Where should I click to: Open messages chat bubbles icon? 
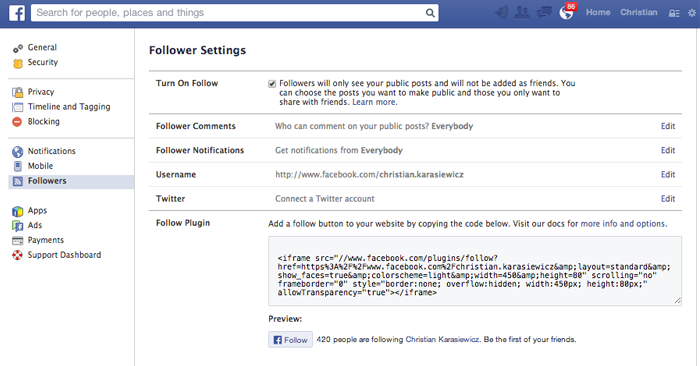coord(544,12)
